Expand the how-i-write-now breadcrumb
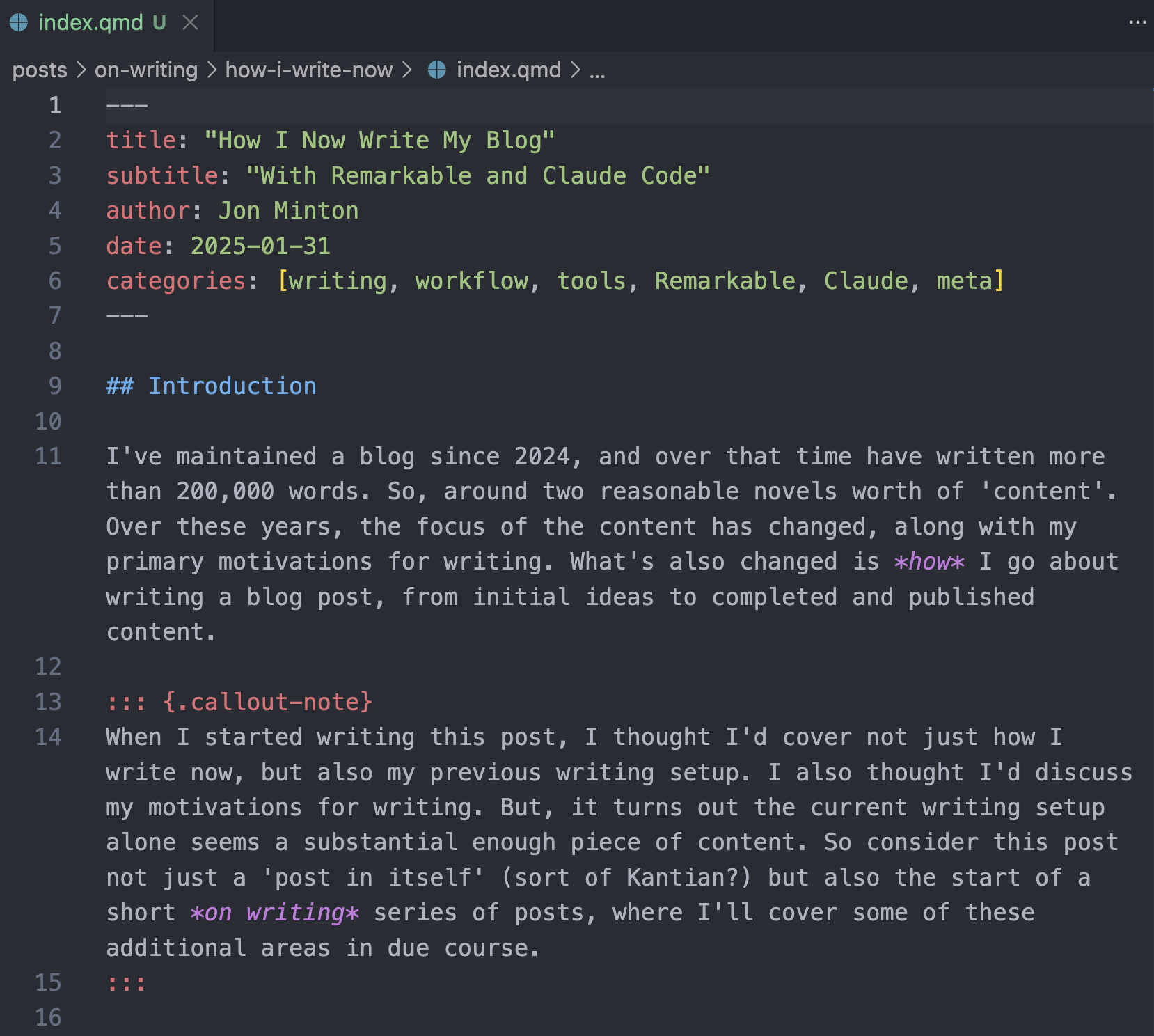This screenshot has width=1154, height=1036. 308,70
